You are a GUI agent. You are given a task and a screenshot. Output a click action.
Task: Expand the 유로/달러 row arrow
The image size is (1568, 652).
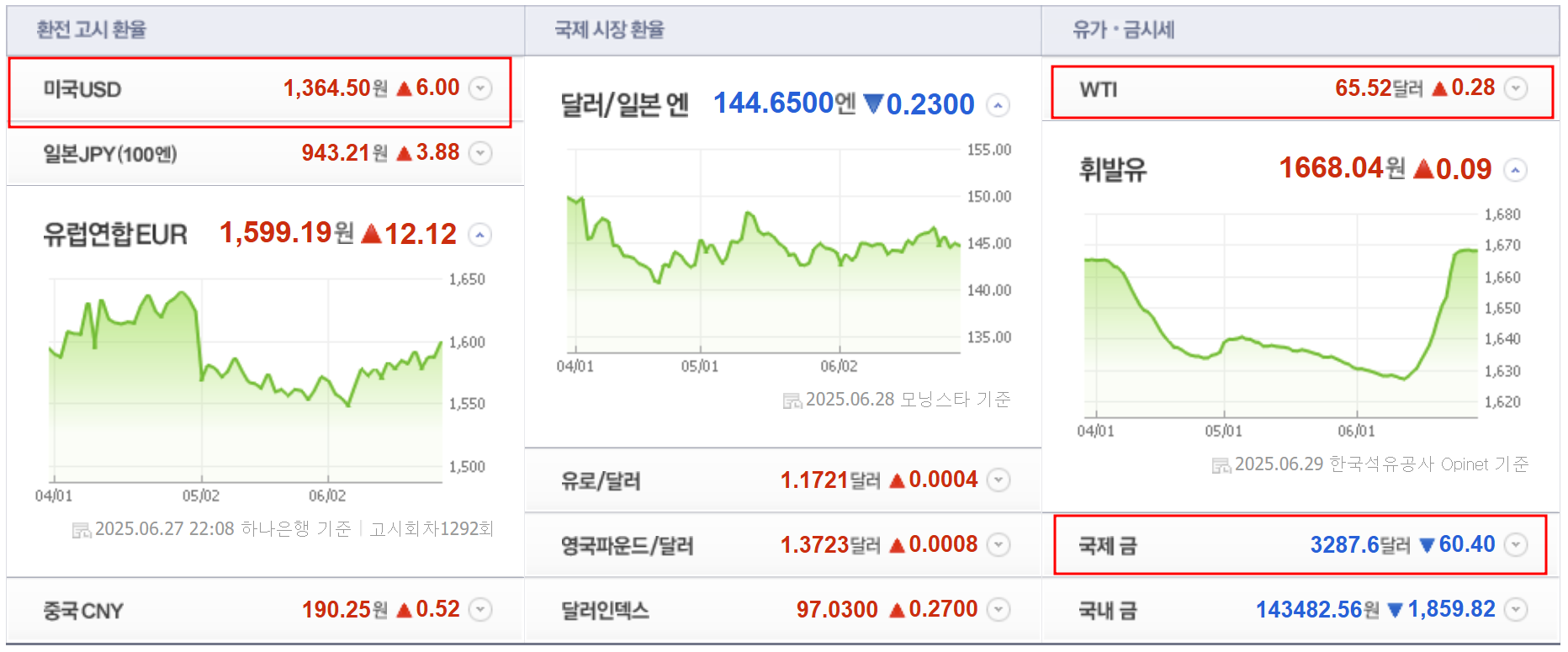pos(998,480)
